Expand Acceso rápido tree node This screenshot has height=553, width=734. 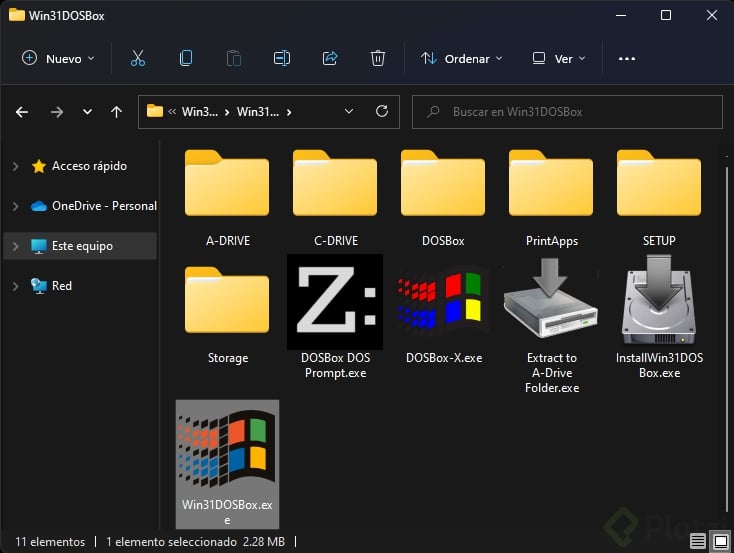click(x=15, y=166)
